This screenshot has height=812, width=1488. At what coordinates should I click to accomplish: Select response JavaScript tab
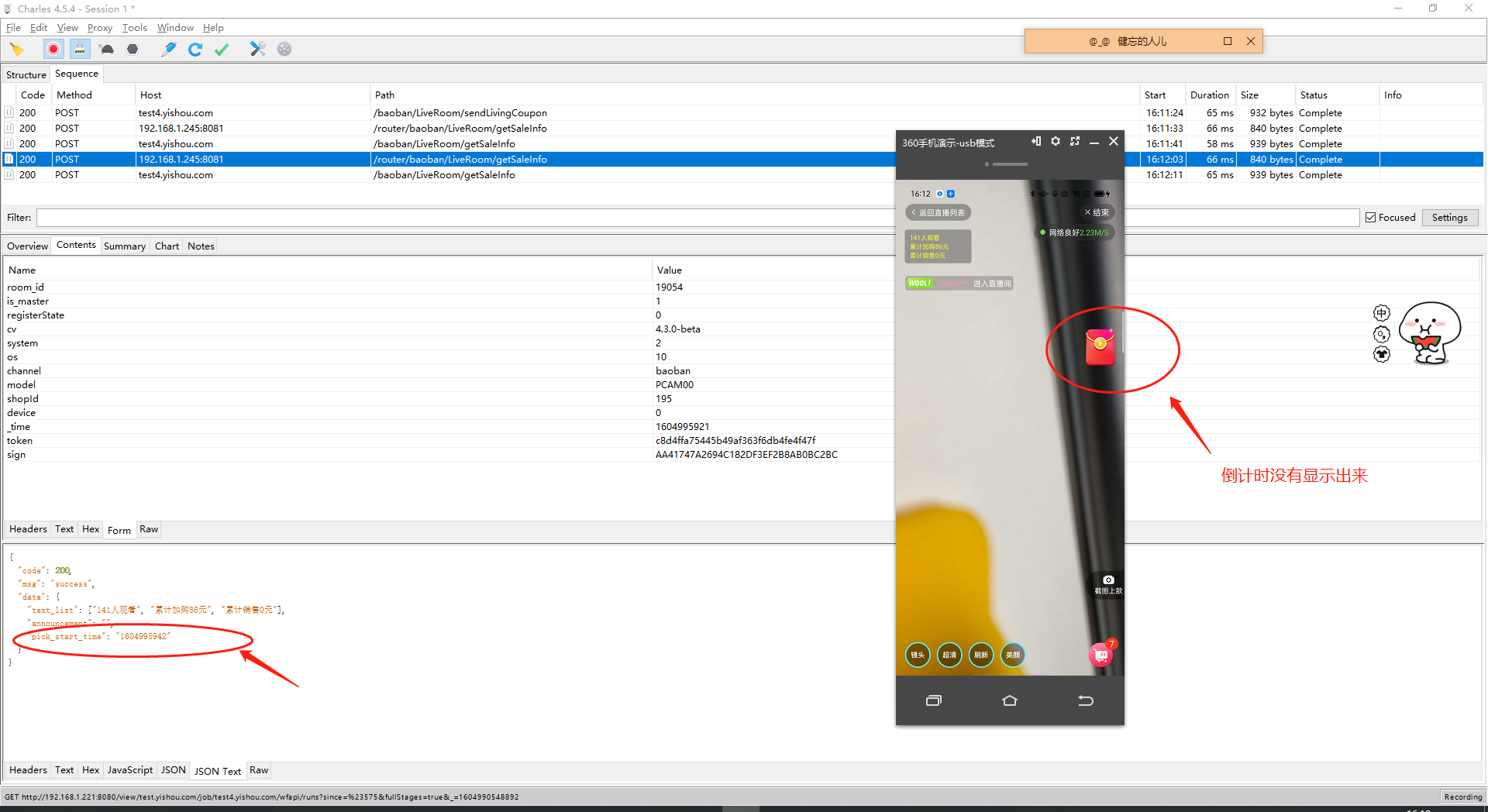click(x=129, y=770)
